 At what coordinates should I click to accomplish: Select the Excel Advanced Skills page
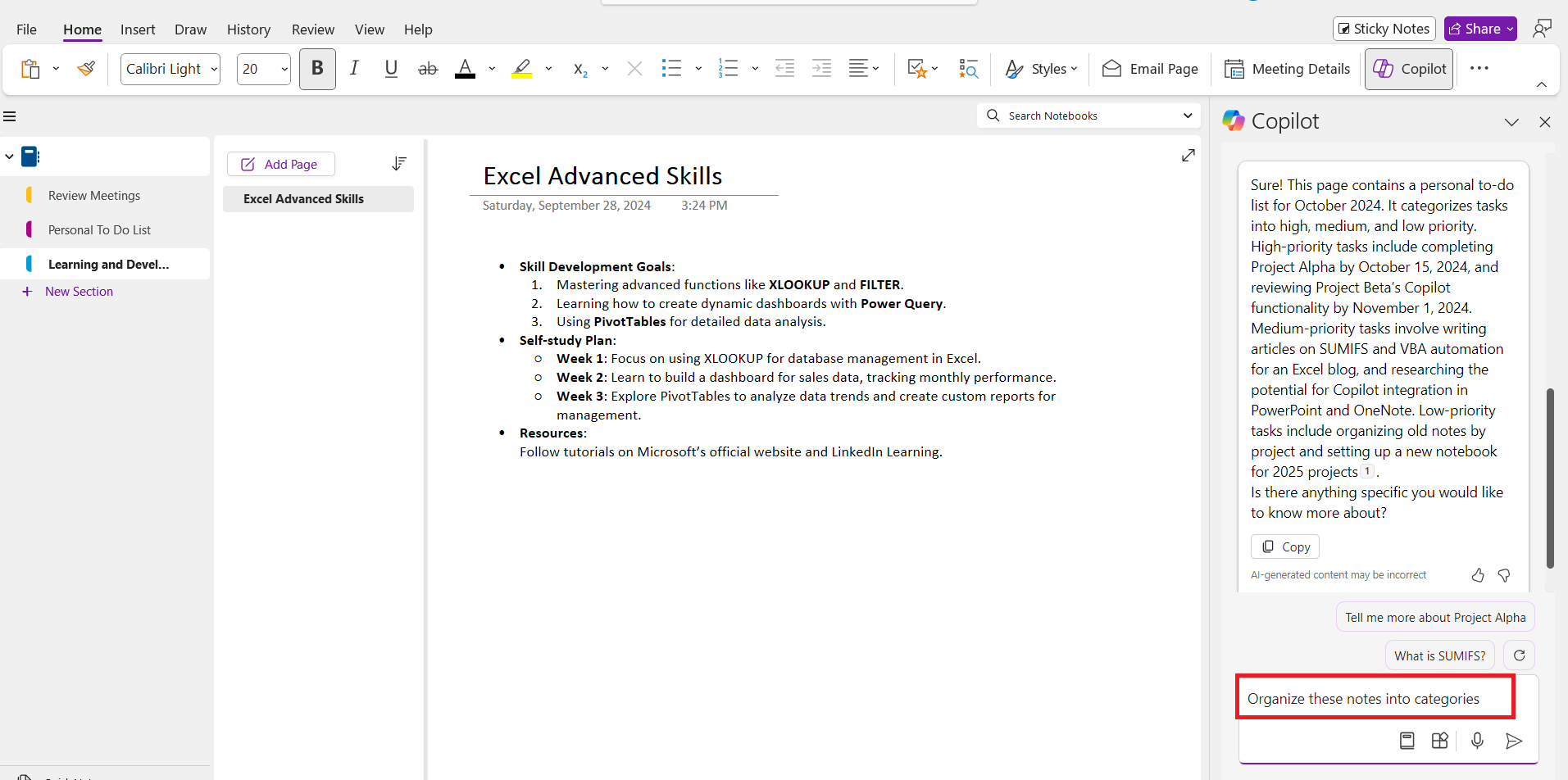click(318, 199)
